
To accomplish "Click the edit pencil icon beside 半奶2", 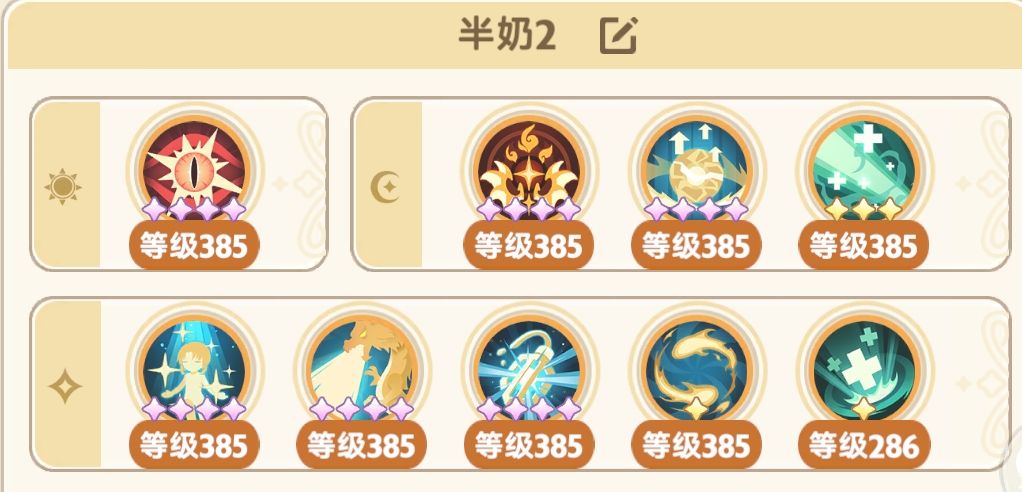I will [618, 35].
